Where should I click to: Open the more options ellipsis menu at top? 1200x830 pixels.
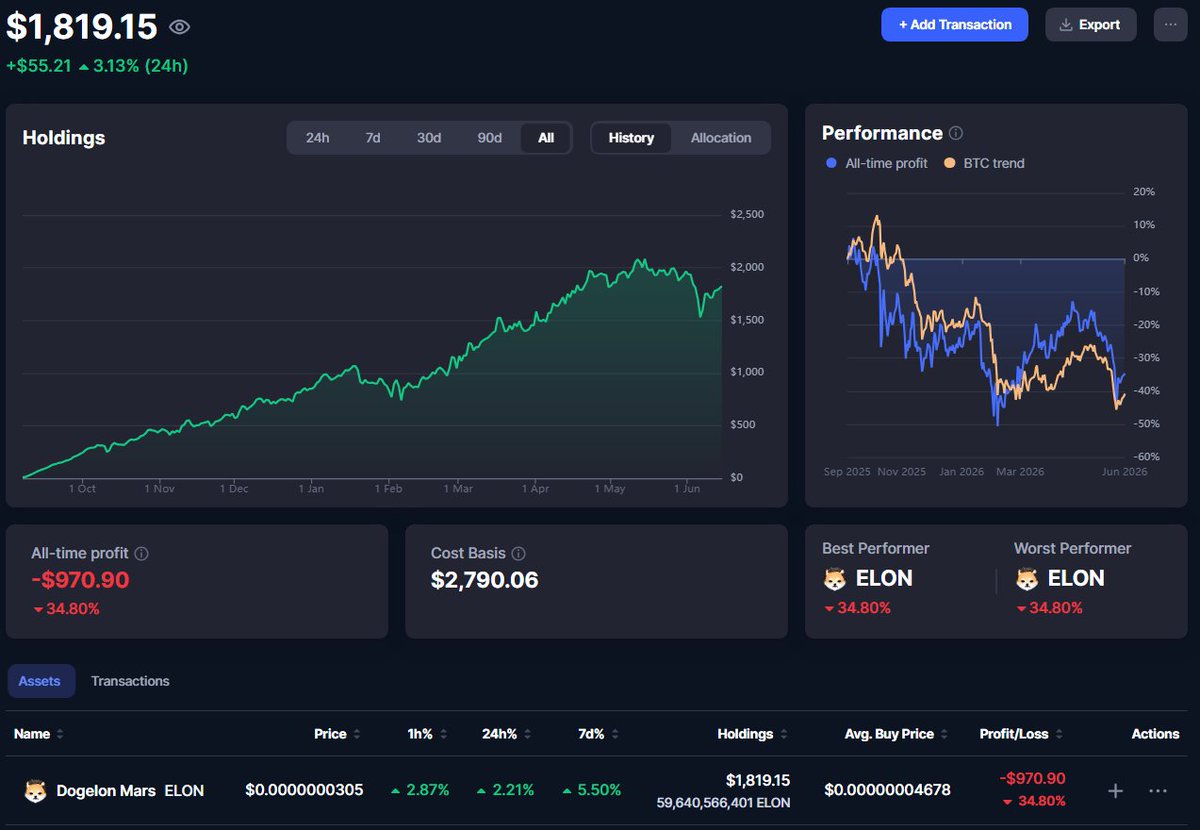1171,25
